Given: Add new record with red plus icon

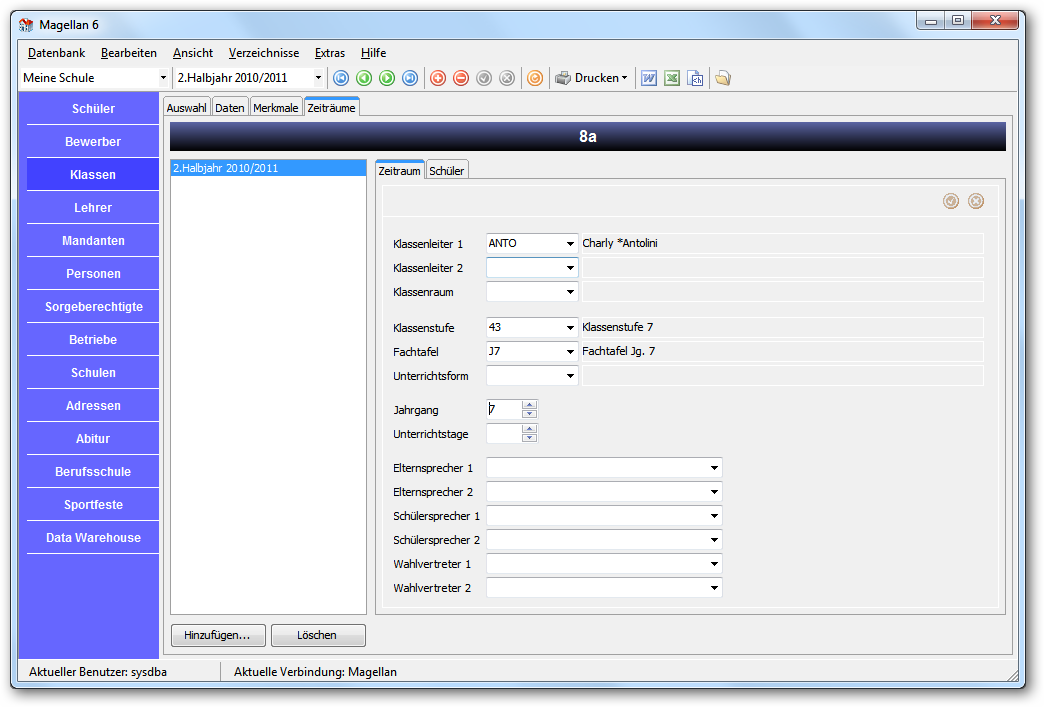Looking at the screenshot, I should click(438, 78).
